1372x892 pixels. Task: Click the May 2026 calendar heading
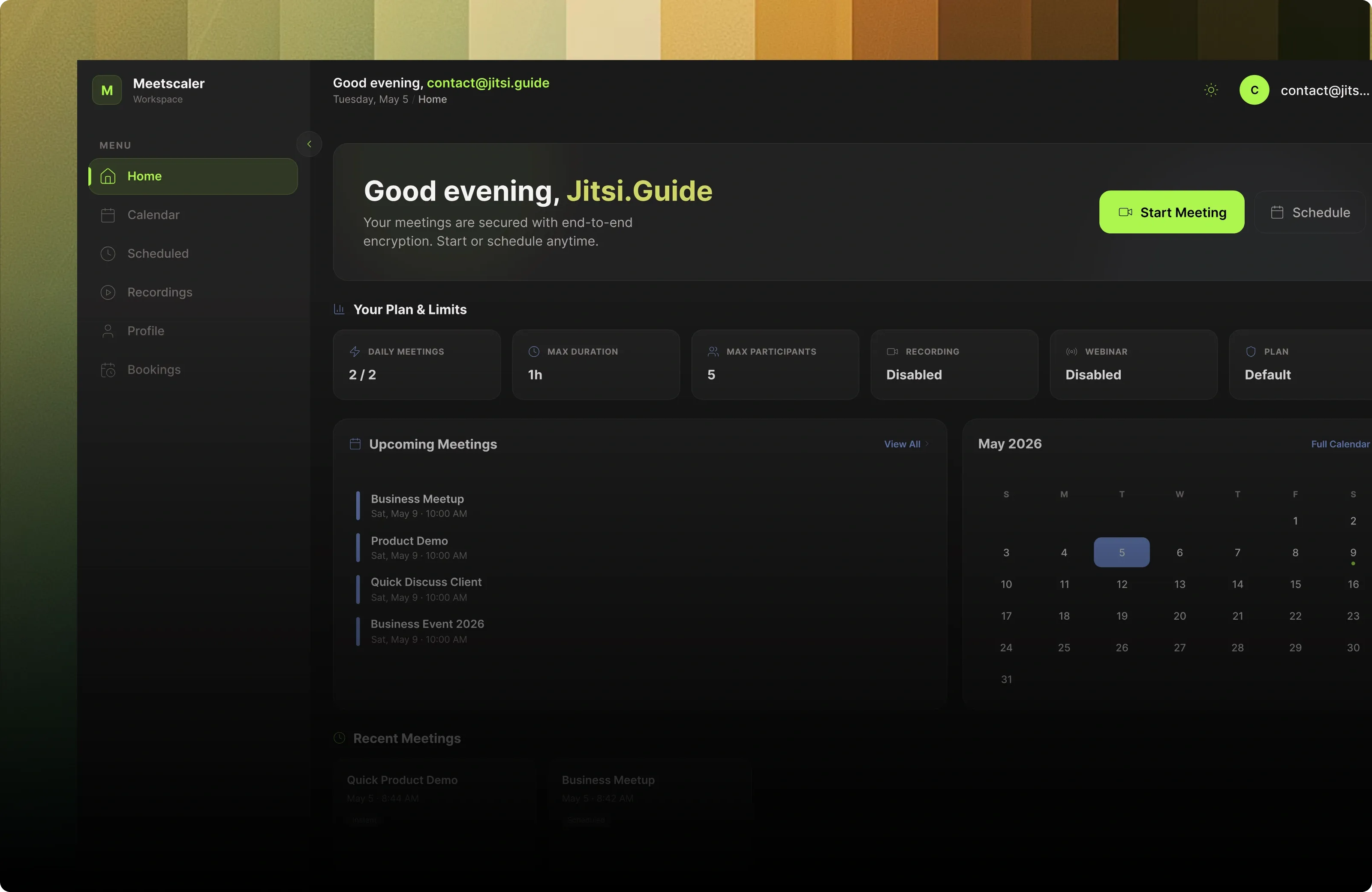tap(1010, 443)
